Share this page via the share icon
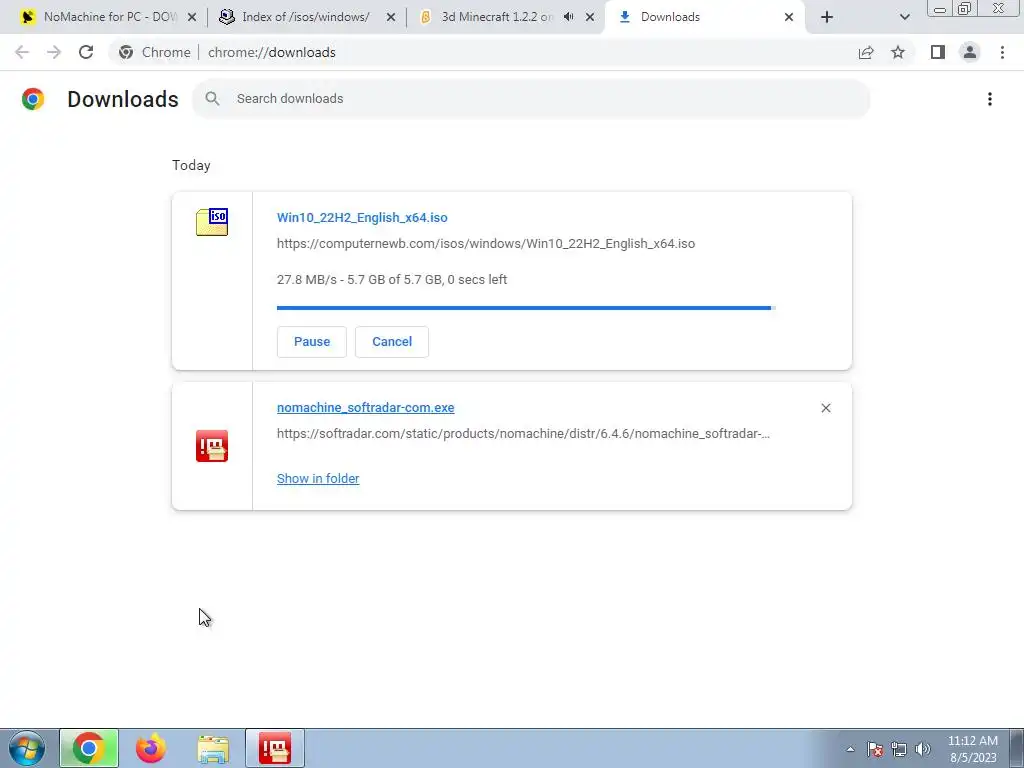Viewport: 1024px width, 768px height. tap(866, 52)
